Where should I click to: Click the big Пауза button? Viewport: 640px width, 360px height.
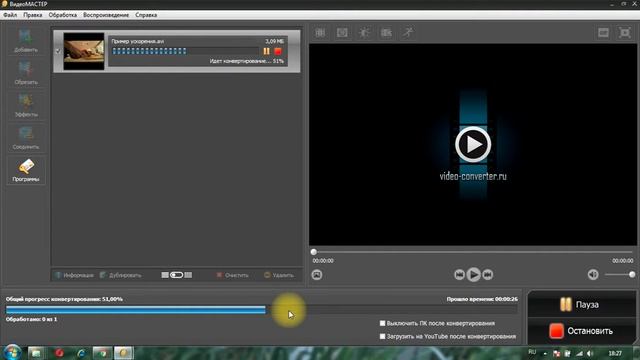click(582, 304)
